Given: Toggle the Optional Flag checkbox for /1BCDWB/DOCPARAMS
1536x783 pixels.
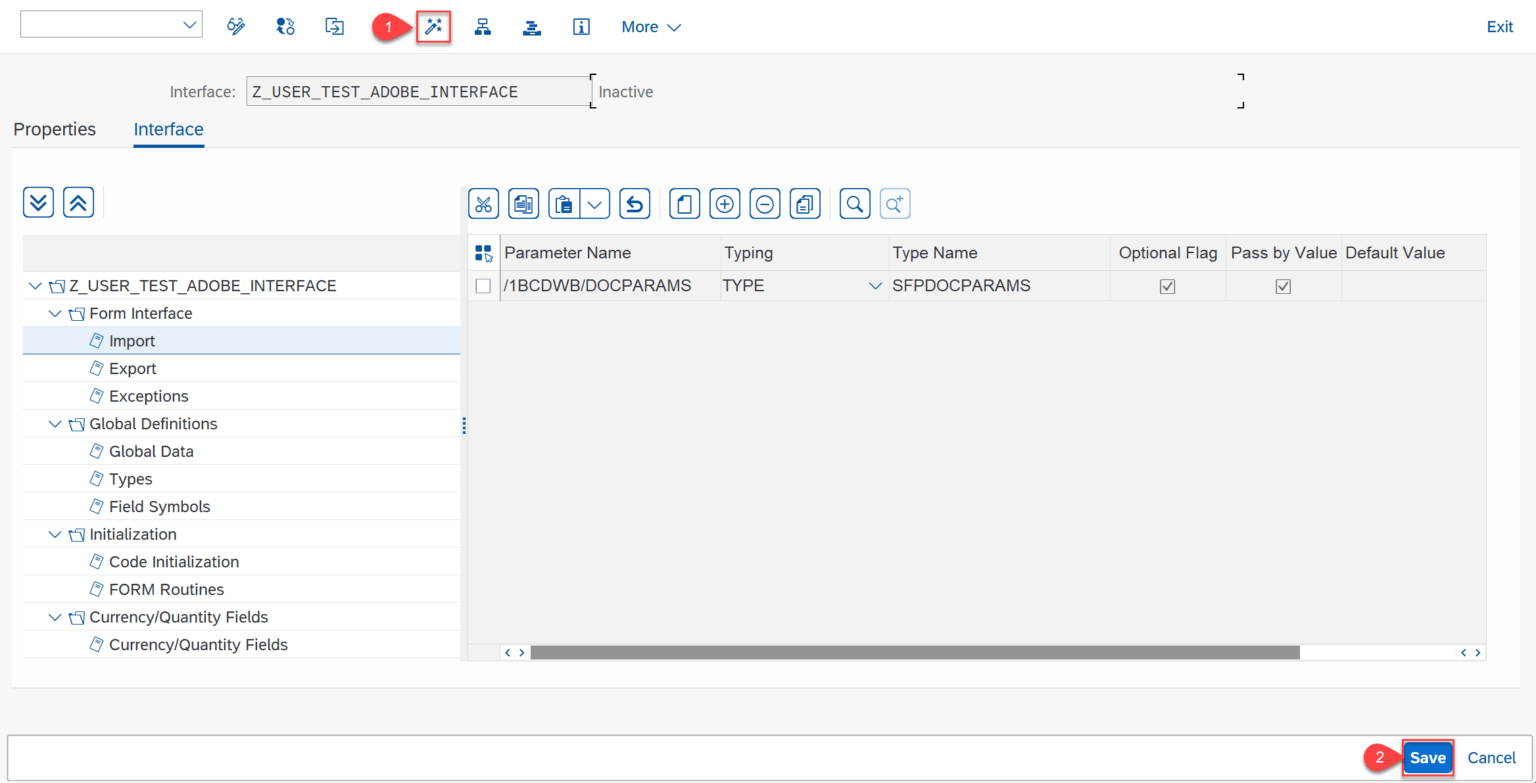Looking at the screenshot, I should coord(1166,286).
